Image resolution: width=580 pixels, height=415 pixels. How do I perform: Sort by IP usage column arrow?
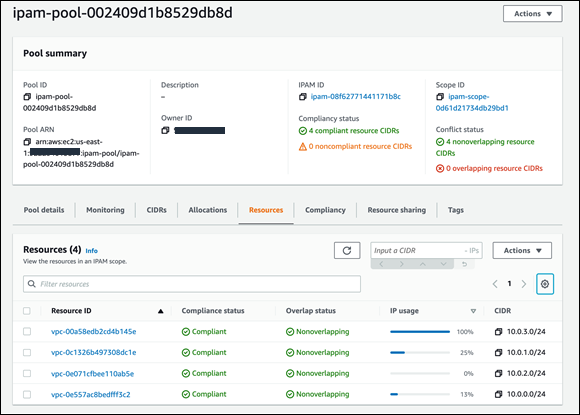(x=473, y=311)
